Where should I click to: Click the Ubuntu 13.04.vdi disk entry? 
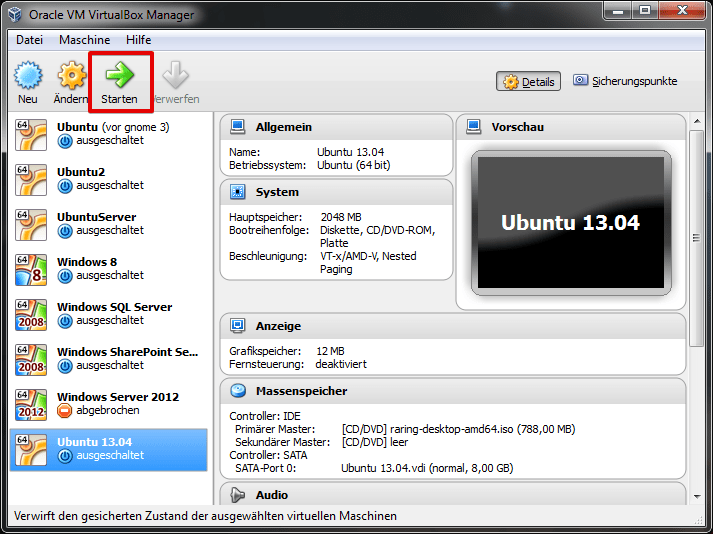427,468
